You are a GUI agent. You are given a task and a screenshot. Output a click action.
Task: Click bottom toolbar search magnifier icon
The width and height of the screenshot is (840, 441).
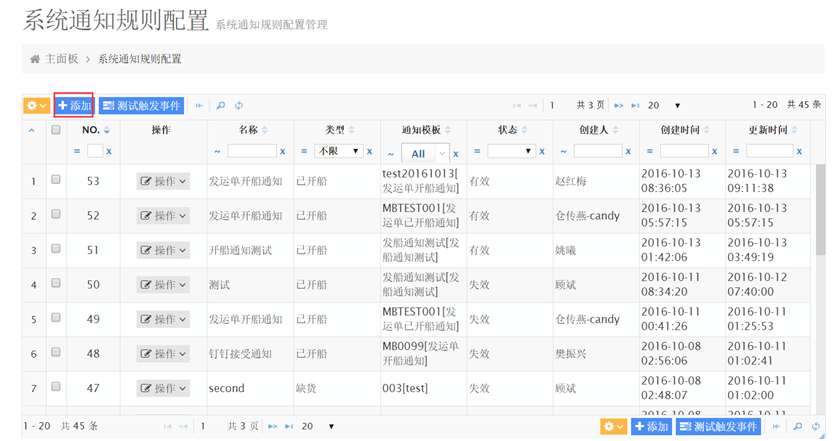click(798, 427)
